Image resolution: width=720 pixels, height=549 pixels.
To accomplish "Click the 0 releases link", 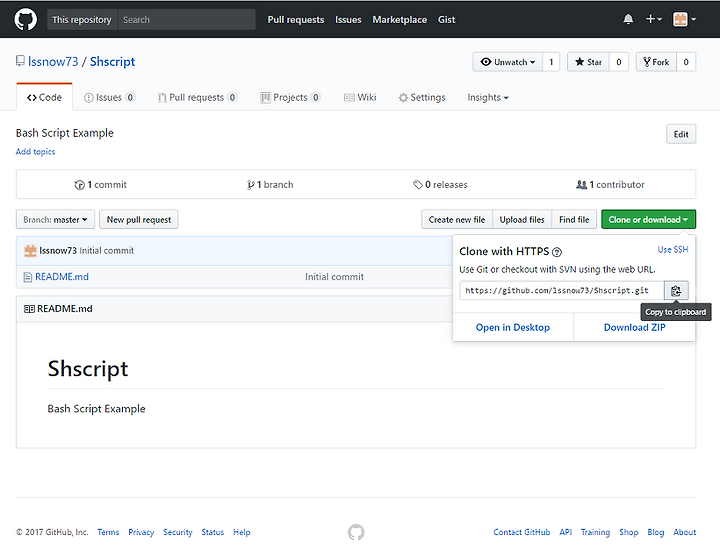I will pyautogui.click(x=440, y=185).
